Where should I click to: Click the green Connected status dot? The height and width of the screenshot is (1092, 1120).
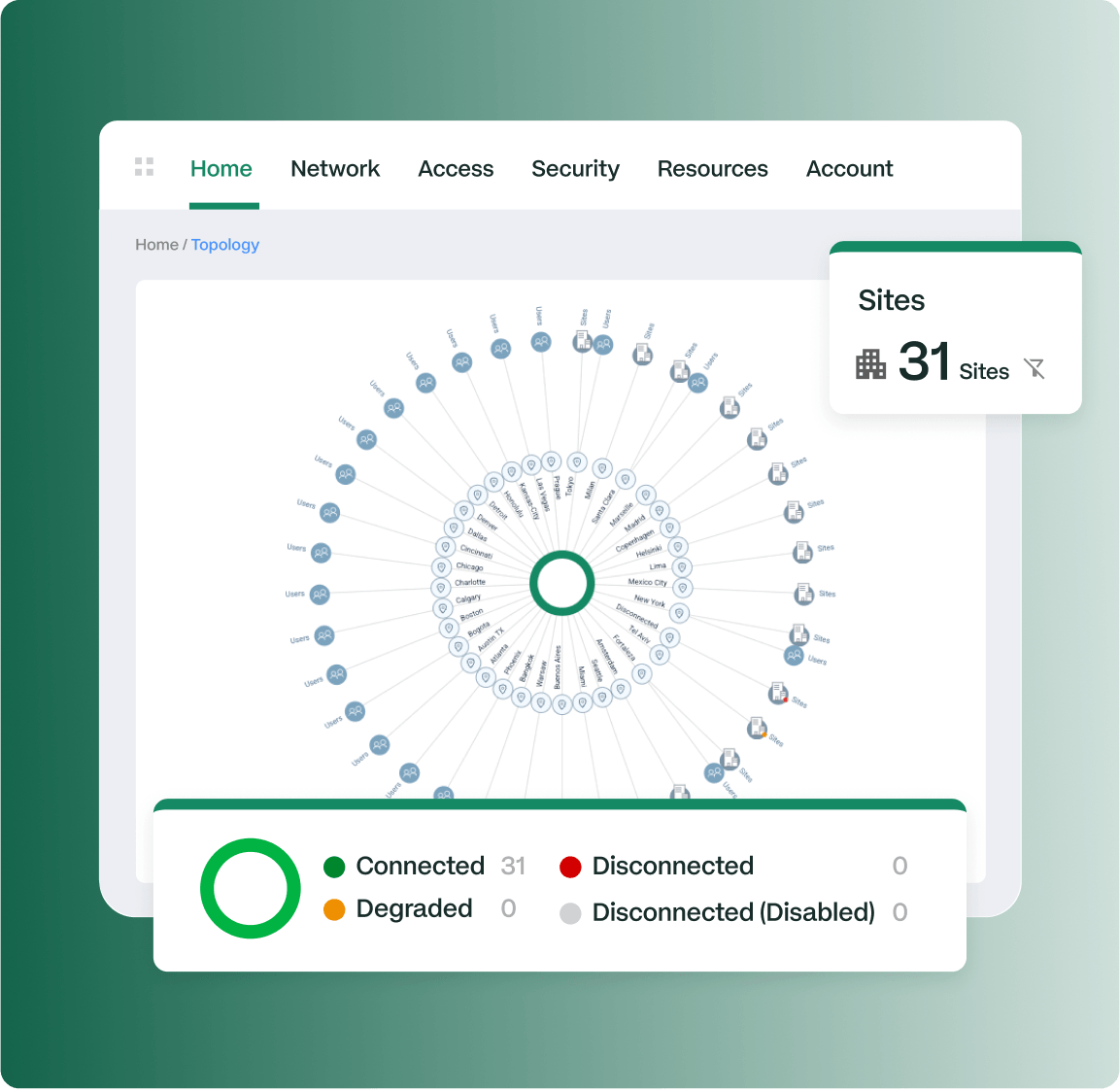[x=334, y=867]
